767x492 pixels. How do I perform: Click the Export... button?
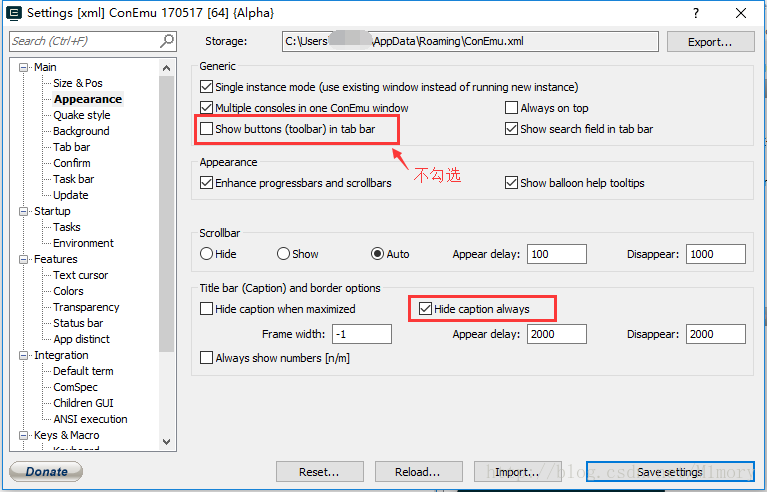coord(710,42)
